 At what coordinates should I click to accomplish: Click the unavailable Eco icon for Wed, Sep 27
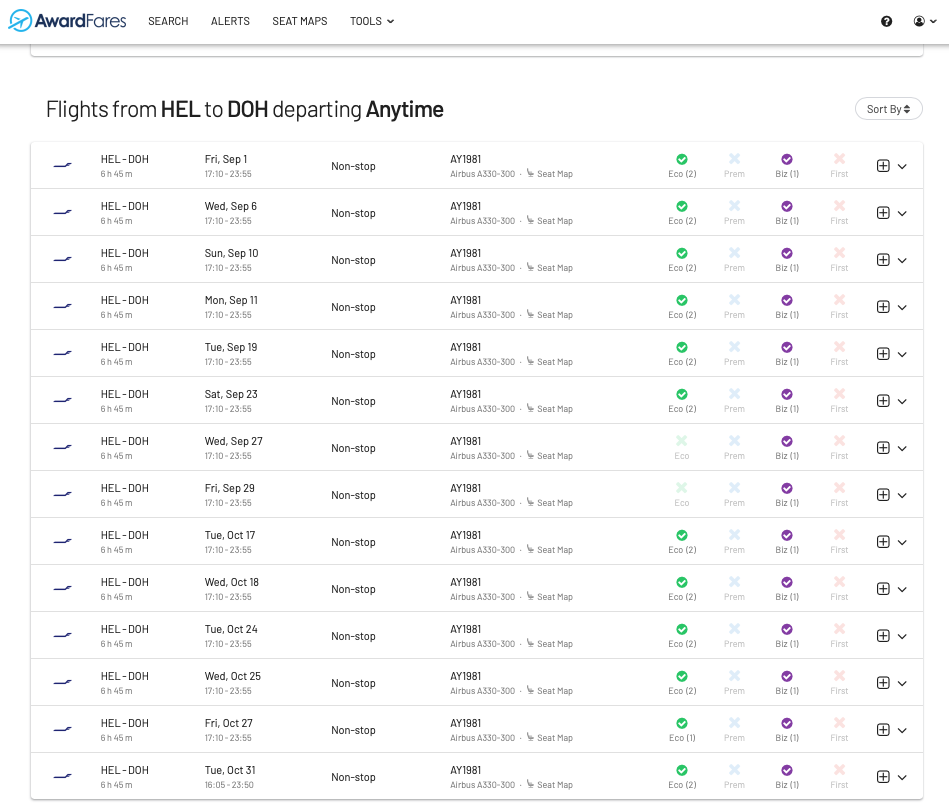682,442
